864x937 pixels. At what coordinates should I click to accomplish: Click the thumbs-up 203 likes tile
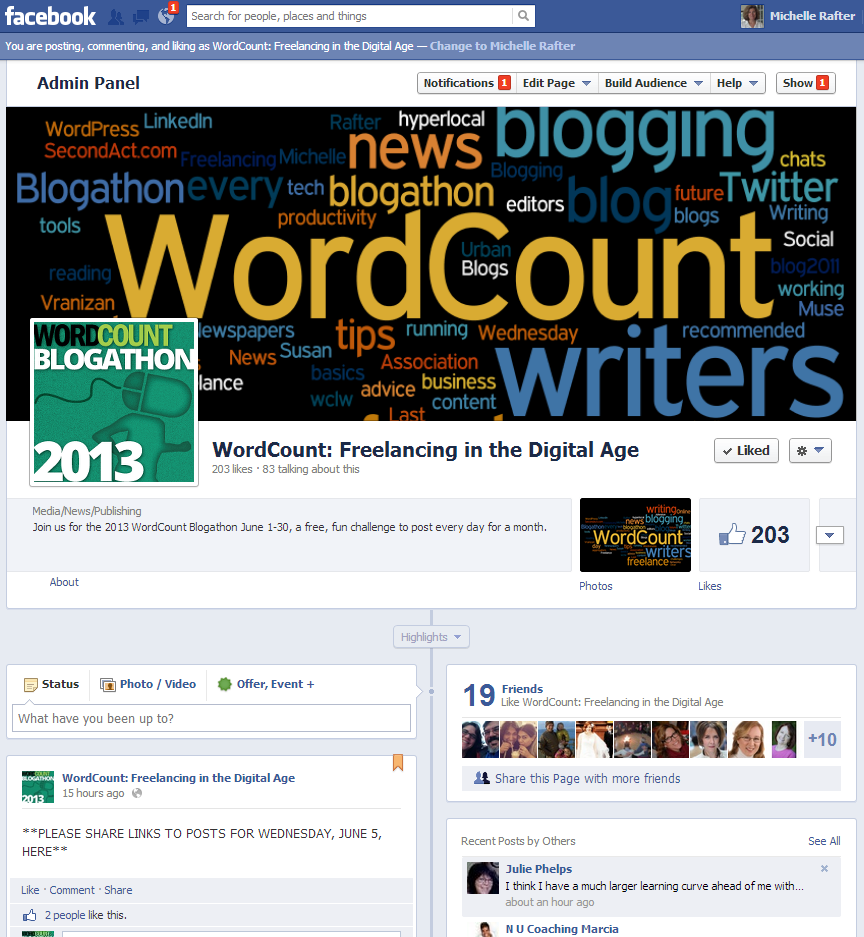coord(754,535)
